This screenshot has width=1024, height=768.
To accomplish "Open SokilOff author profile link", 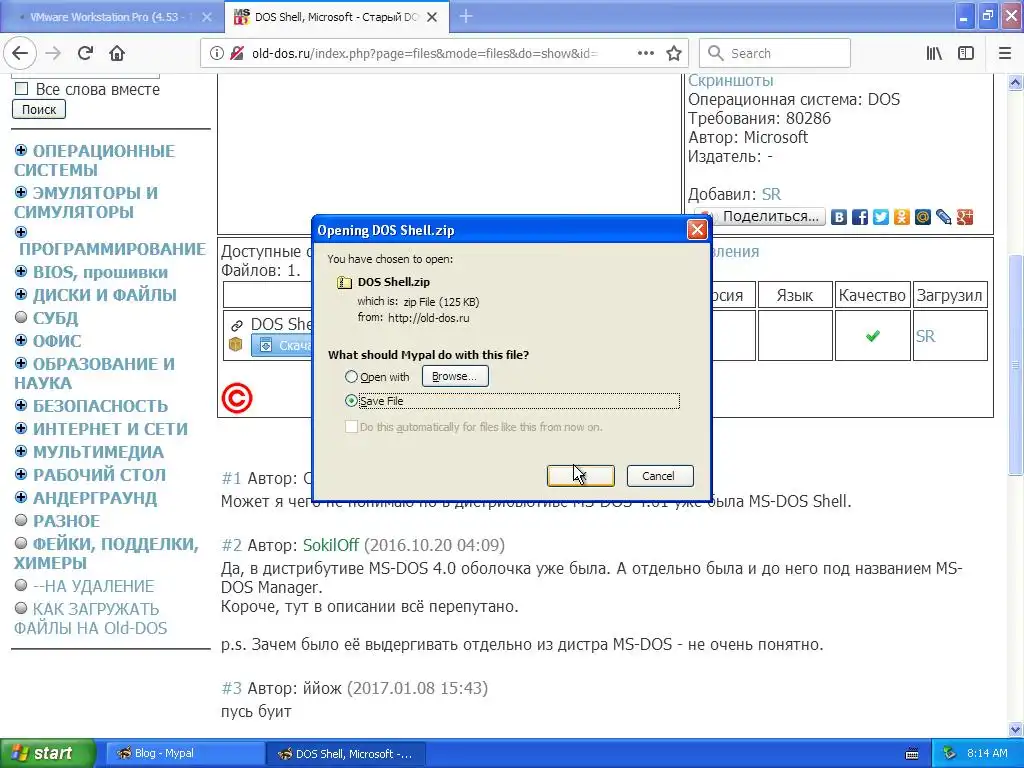I will click(x=330, y=545).
